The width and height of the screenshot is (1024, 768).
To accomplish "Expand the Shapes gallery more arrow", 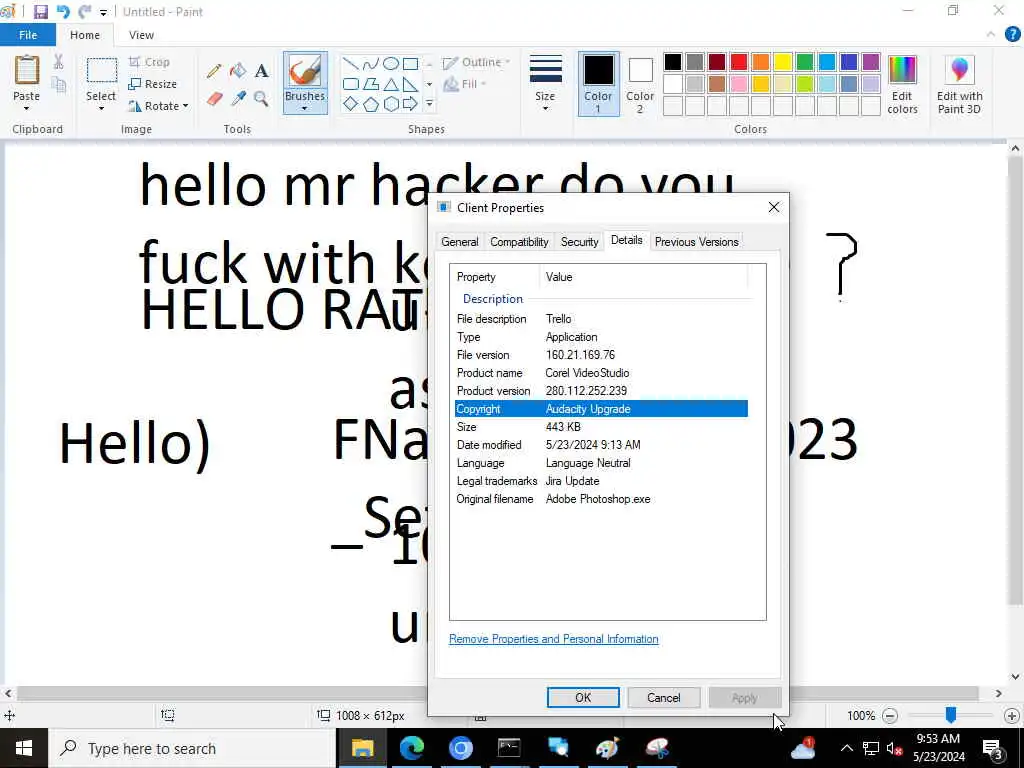I will (x=429, y=104).
